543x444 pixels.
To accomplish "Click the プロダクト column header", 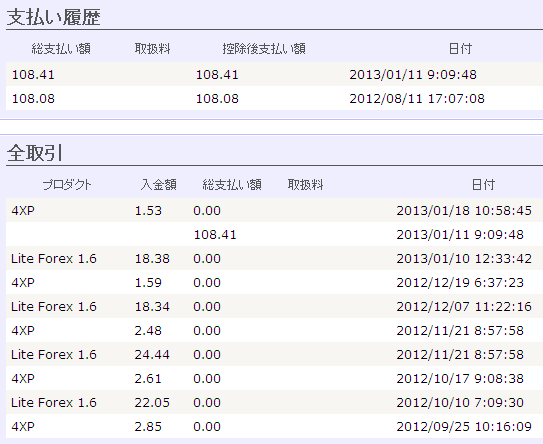I will [x=67, y=185].
